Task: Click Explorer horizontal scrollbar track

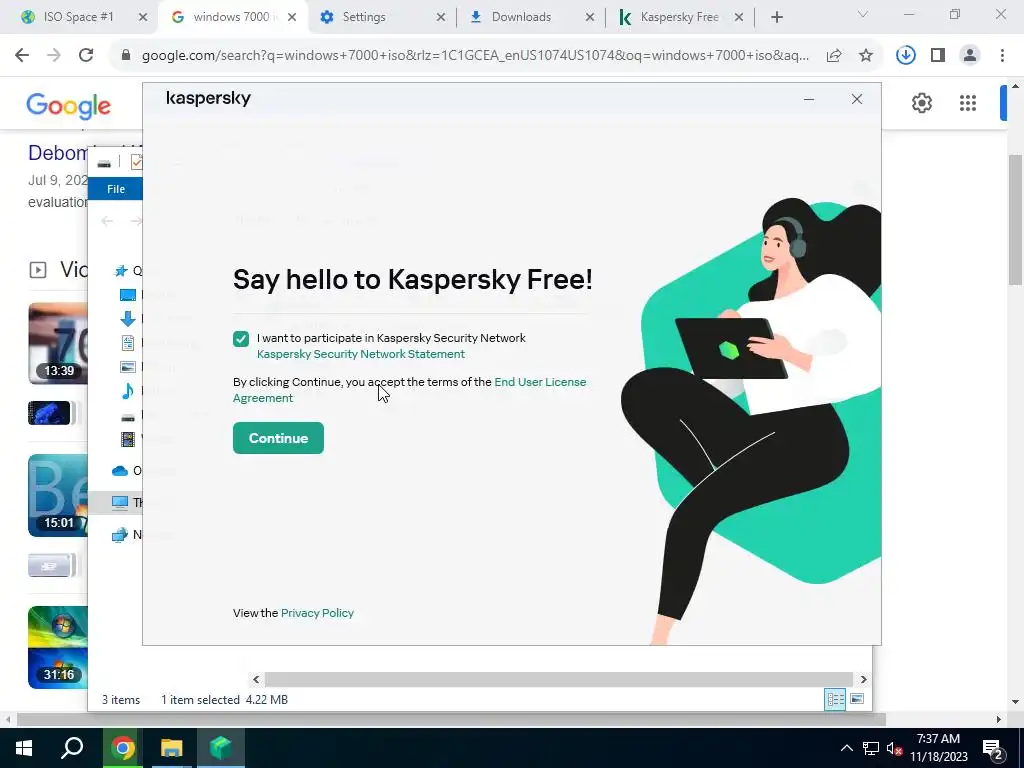Action: click(x=559, y=680)
